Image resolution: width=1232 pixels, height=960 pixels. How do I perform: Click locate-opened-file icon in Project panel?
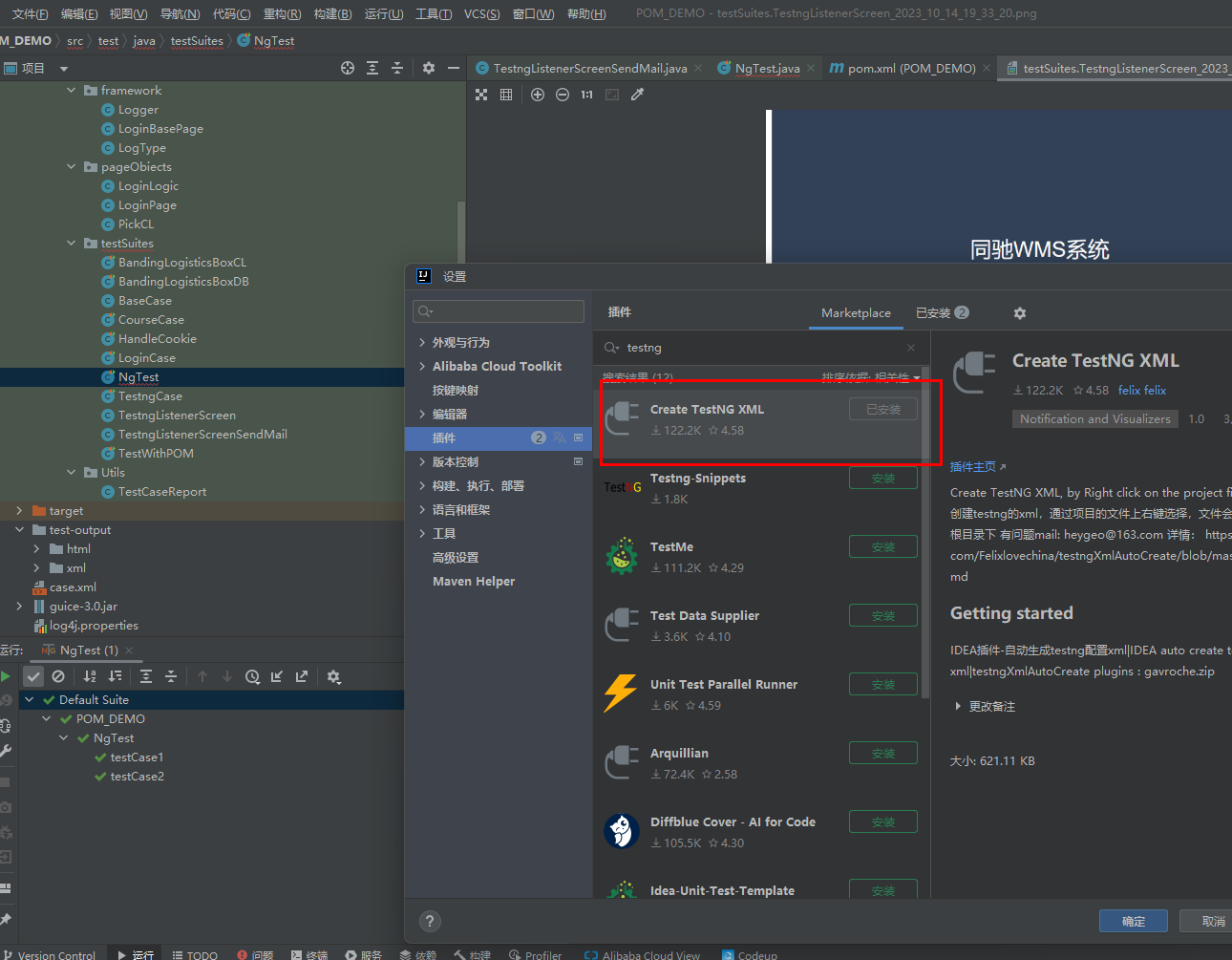348,68
